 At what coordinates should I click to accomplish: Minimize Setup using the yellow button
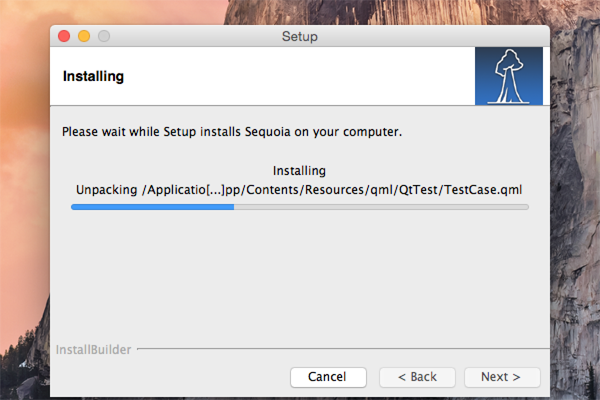[84, 36]
